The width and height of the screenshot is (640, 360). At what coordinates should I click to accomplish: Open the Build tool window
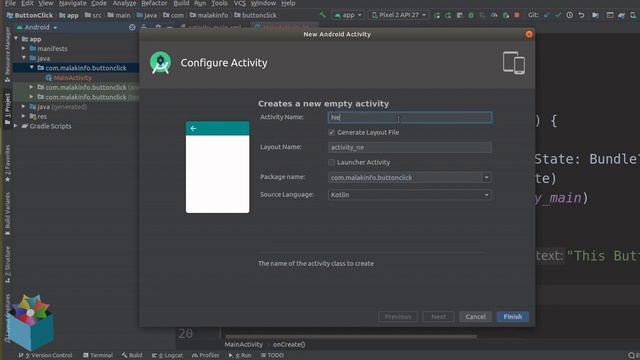pyautogui.click(x=132, y=356)
